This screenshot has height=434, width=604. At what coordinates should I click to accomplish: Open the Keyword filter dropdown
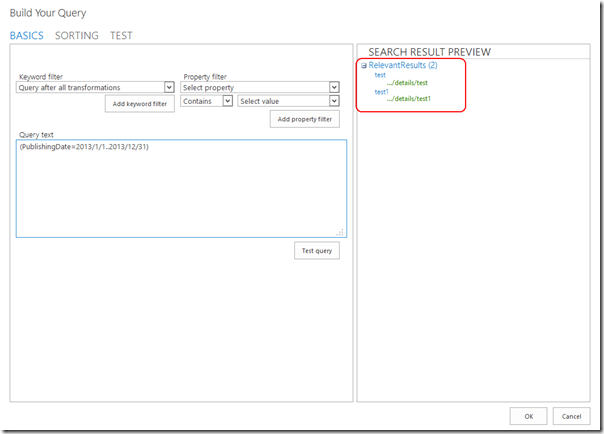tap(95, 87)
